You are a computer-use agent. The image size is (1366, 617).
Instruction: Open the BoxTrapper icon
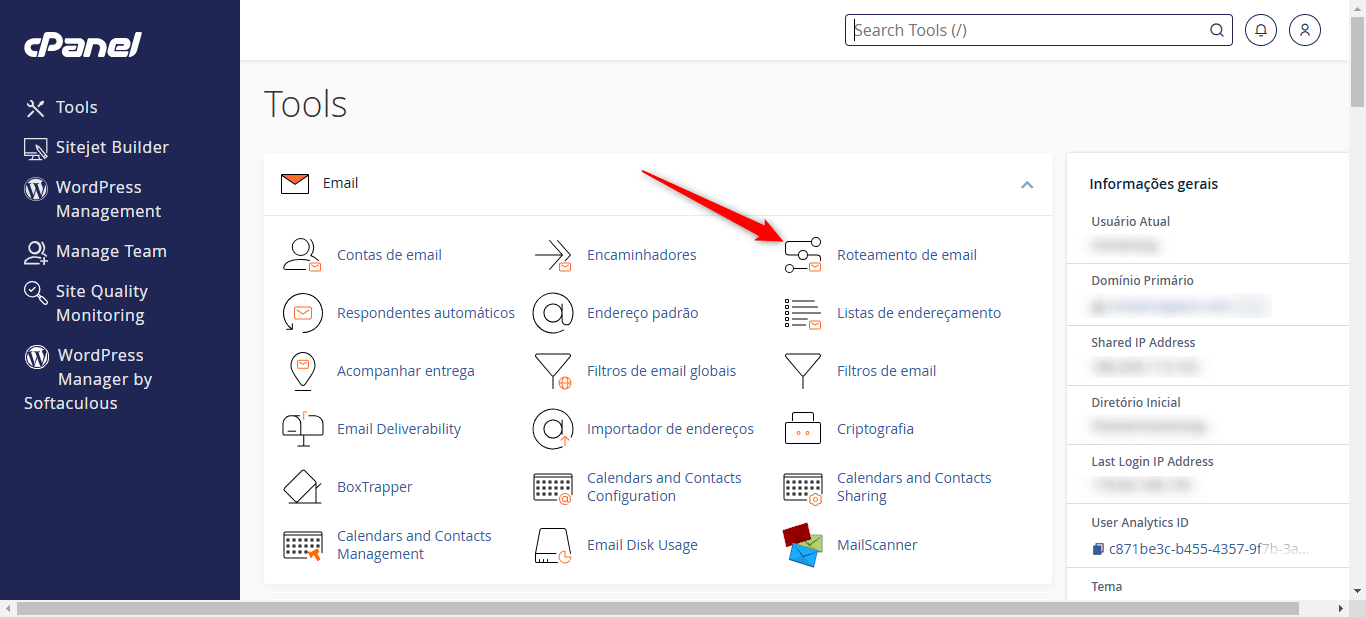click(x=302, y=487)
